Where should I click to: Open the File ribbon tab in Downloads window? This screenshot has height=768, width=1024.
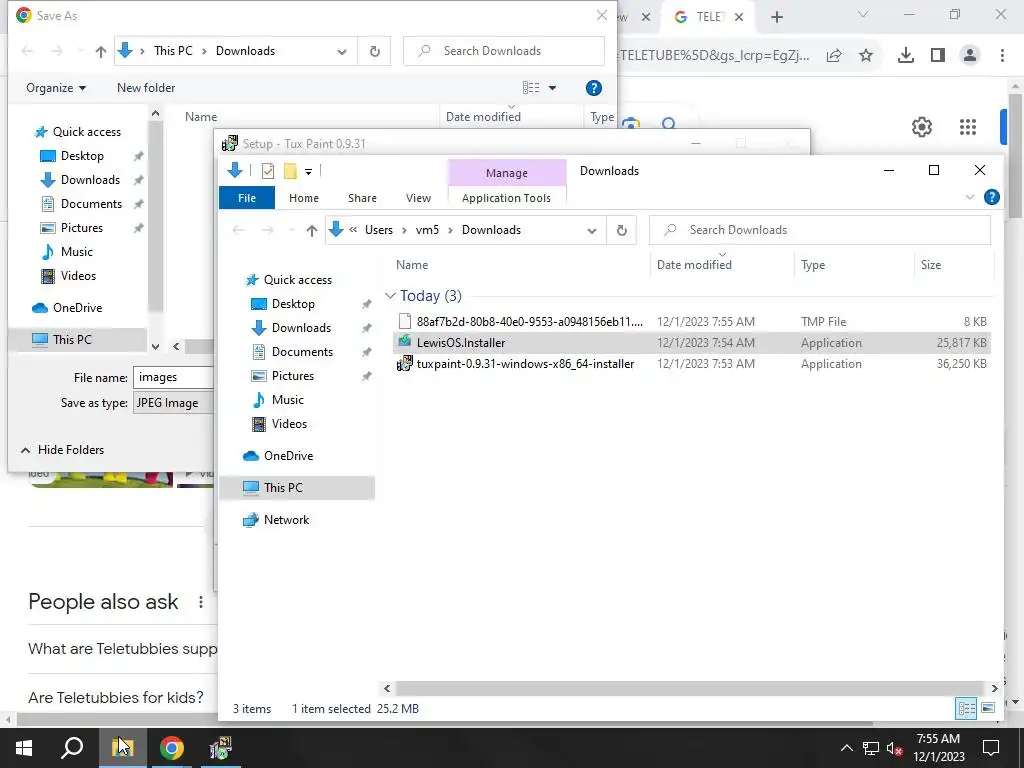247,198
